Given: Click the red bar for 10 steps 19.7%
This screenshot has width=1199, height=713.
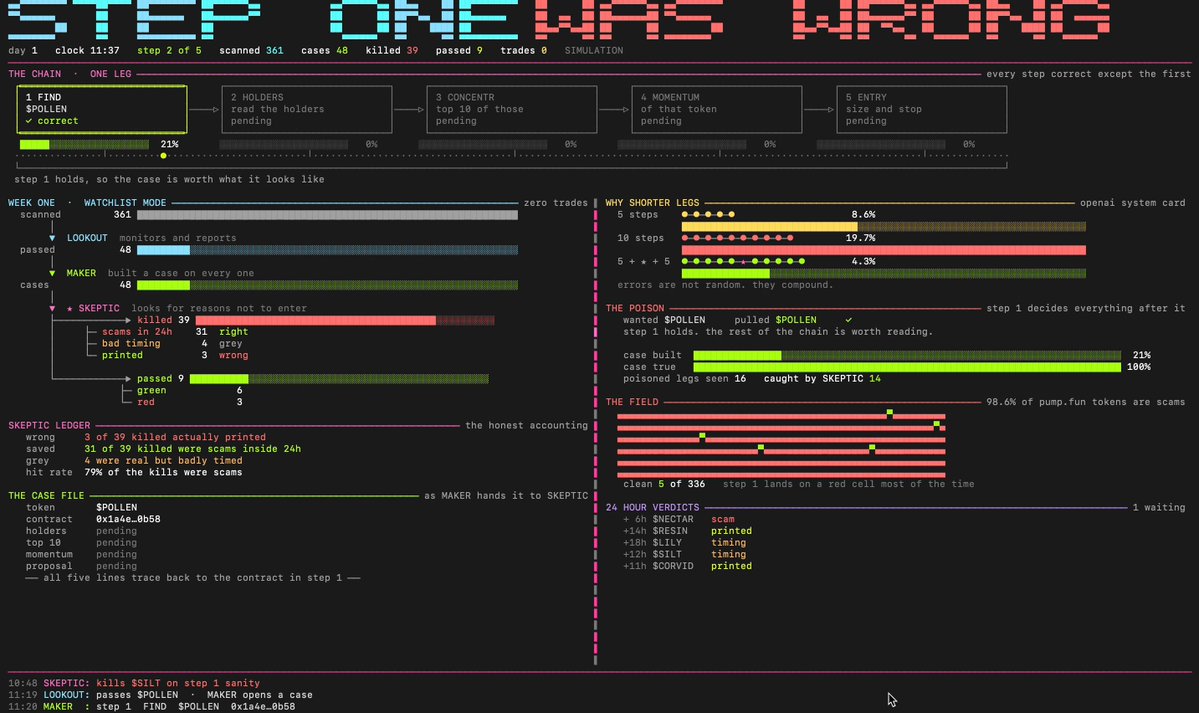Looking at the screenshot, I should 883,250.
